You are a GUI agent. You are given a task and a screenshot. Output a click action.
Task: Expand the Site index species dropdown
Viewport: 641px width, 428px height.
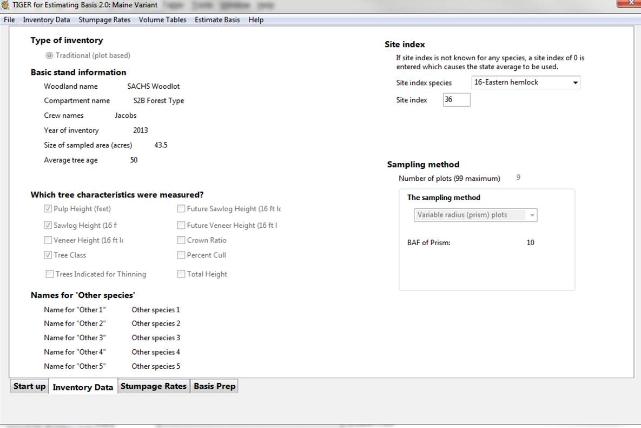pos(576,82)
